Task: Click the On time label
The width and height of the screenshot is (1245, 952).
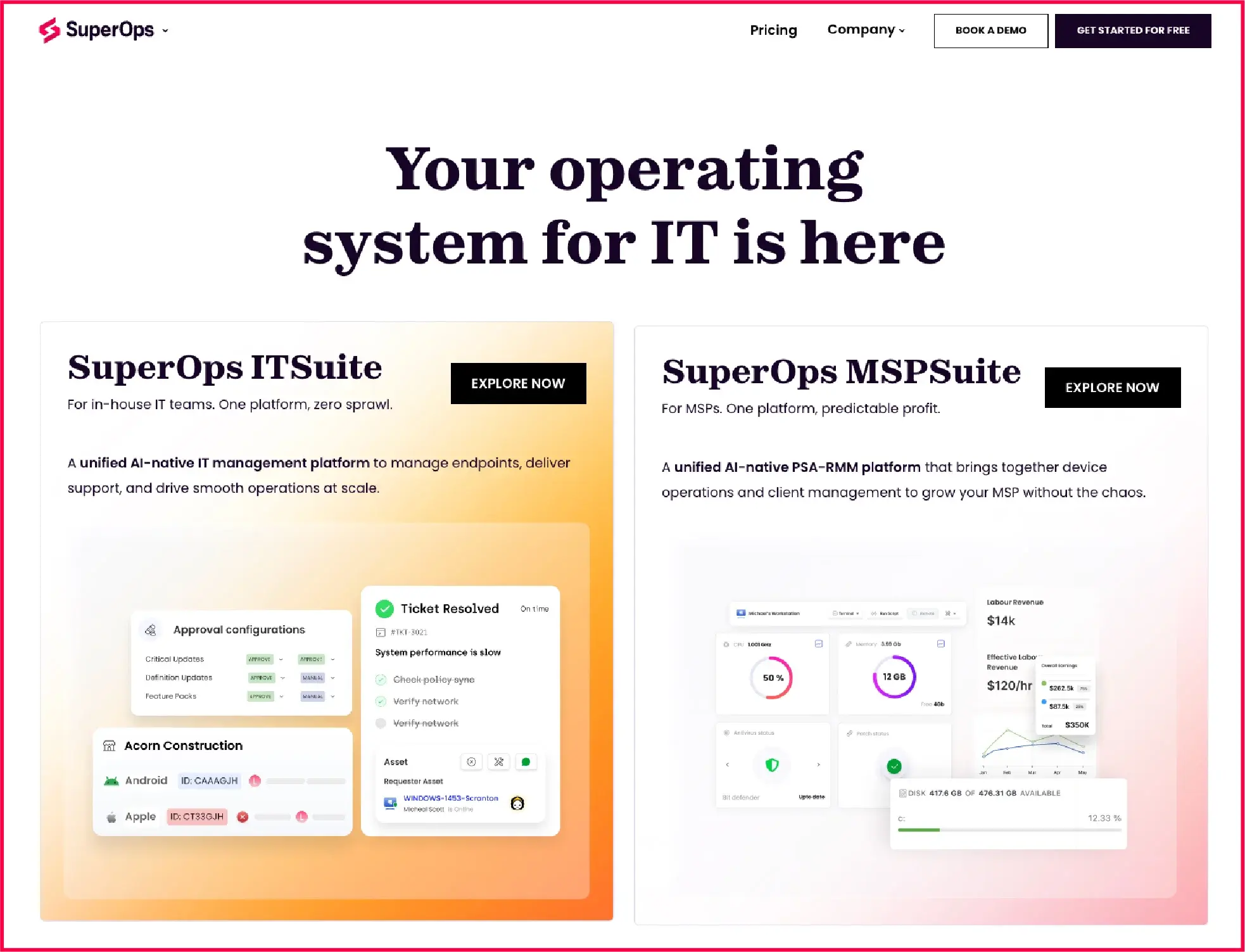Action: point(534,609)
